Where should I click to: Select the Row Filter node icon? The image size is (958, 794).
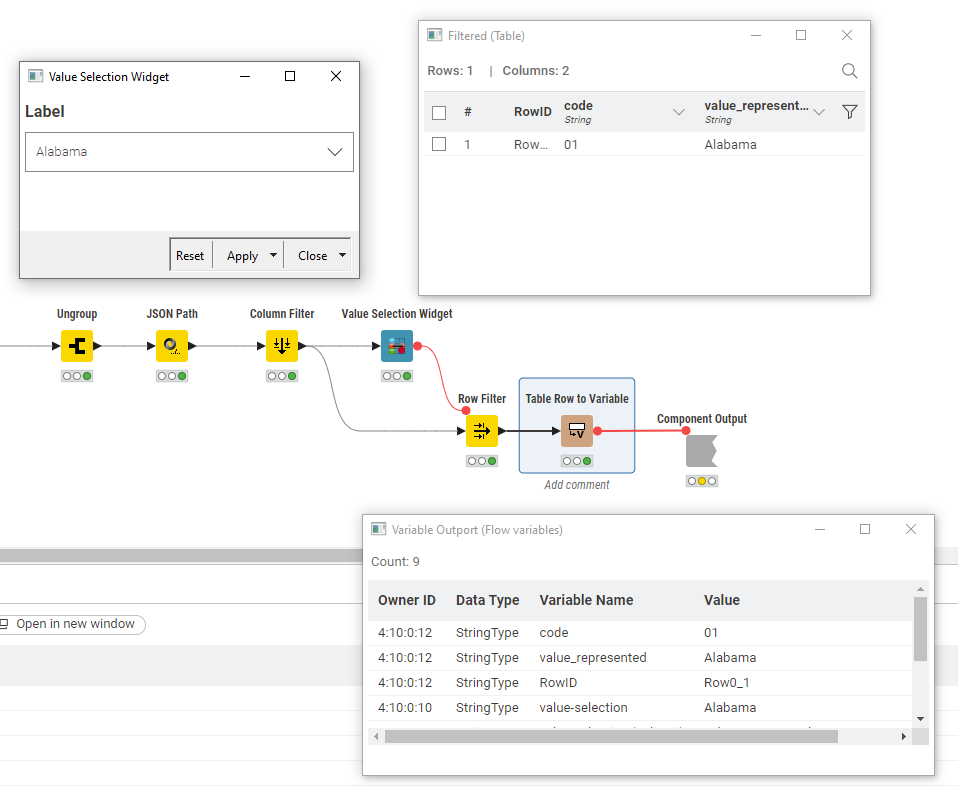(481, 430)
